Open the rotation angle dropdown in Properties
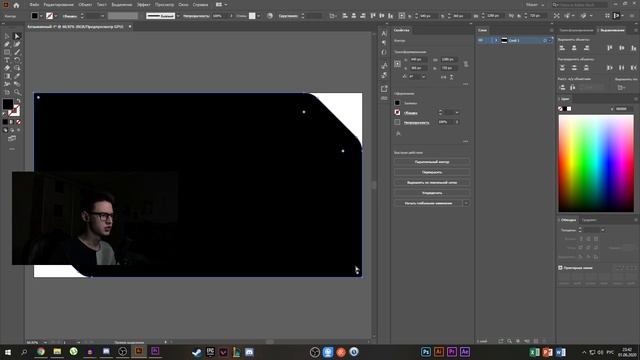 tap(424, 77)
